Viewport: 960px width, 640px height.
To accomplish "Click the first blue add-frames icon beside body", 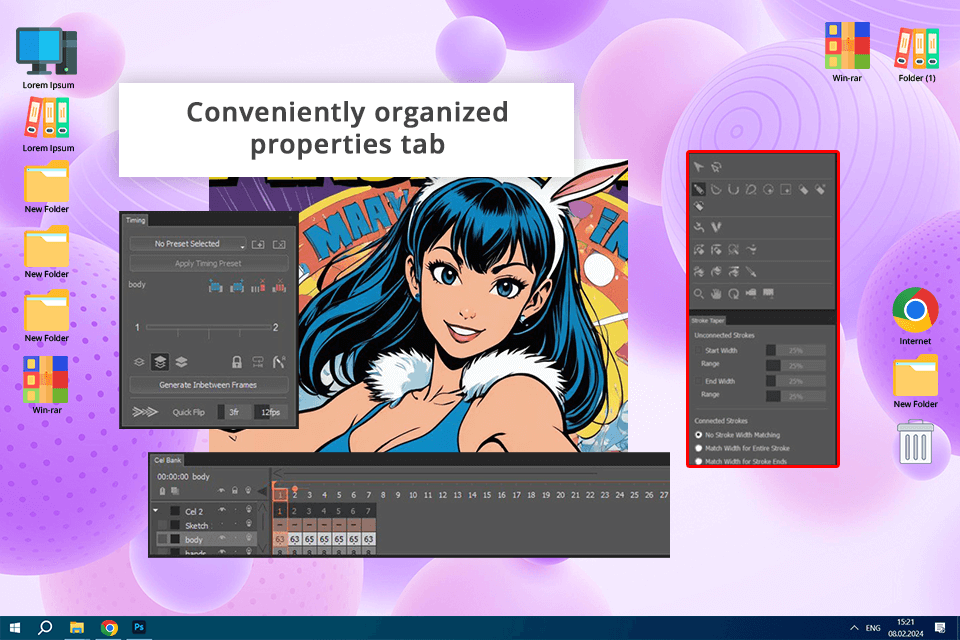I will [216, 285].
